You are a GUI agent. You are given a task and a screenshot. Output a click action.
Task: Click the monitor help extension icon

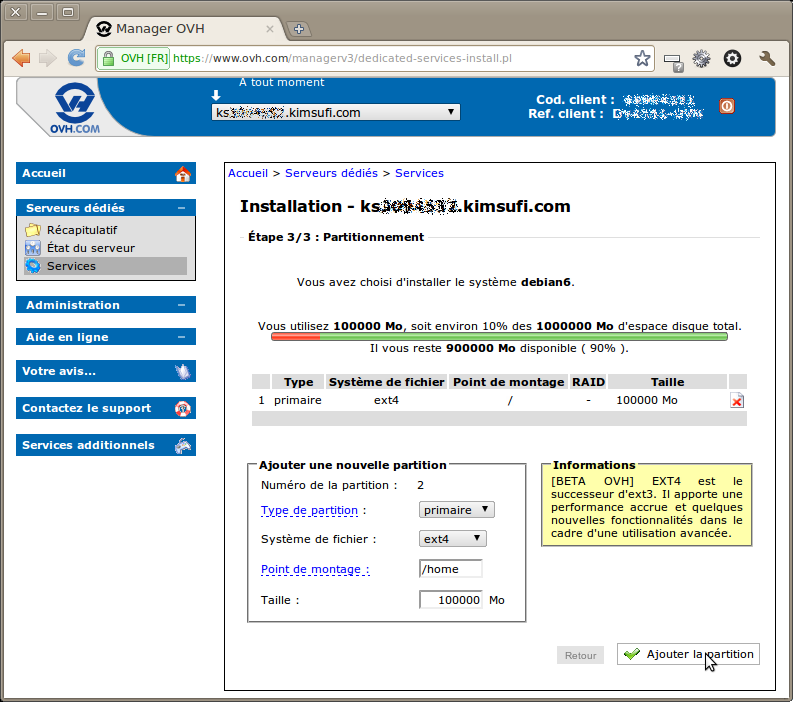click(673, 62)
